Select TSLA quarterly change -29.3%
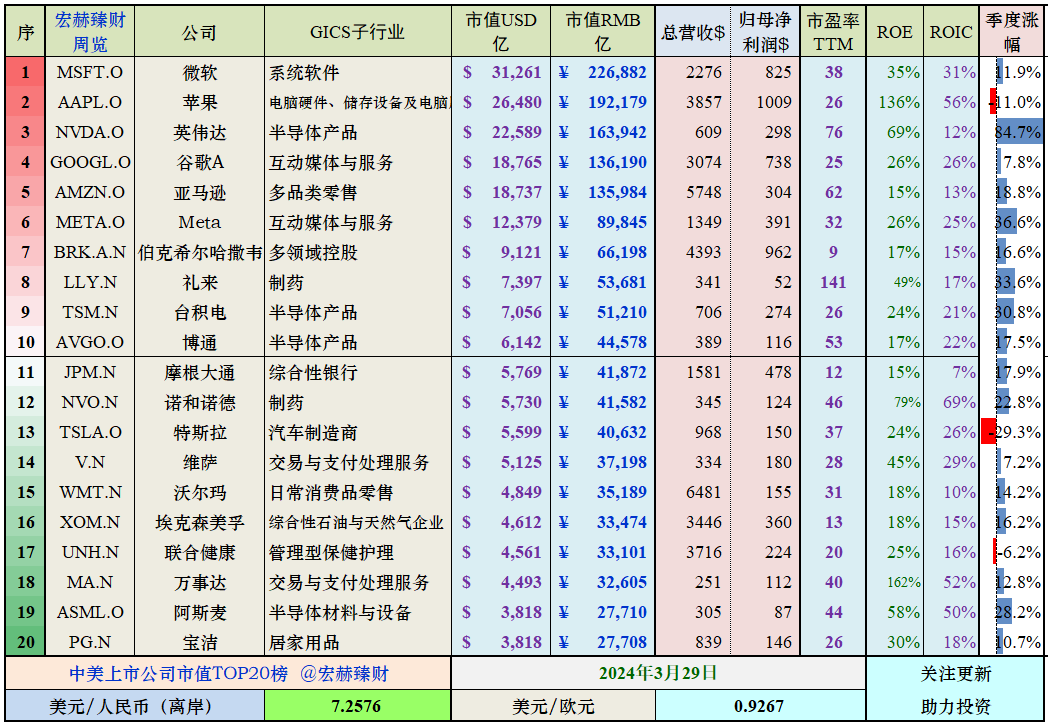The width and height of the screenshot is (1048, 723). (x=1012, y=432)
